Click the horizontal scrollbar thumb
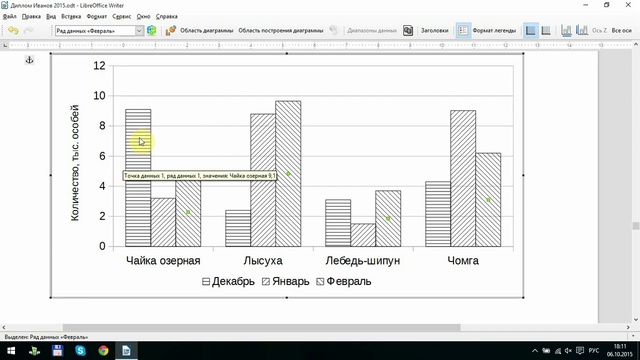 coord(261,327)
